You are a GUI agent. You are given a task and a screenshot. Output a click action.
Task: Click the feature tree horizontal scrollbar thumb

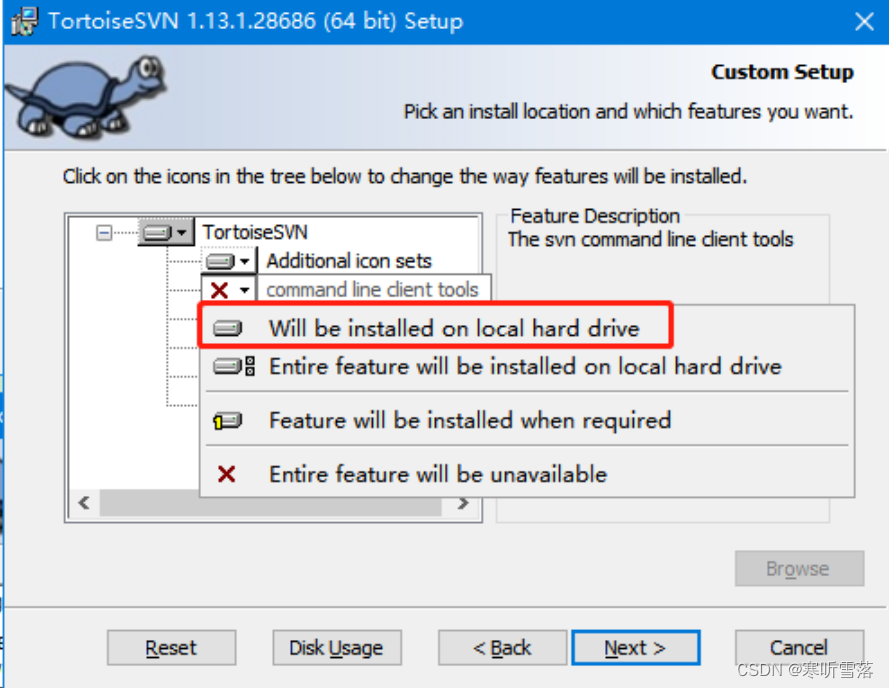[x=270, y=503]
